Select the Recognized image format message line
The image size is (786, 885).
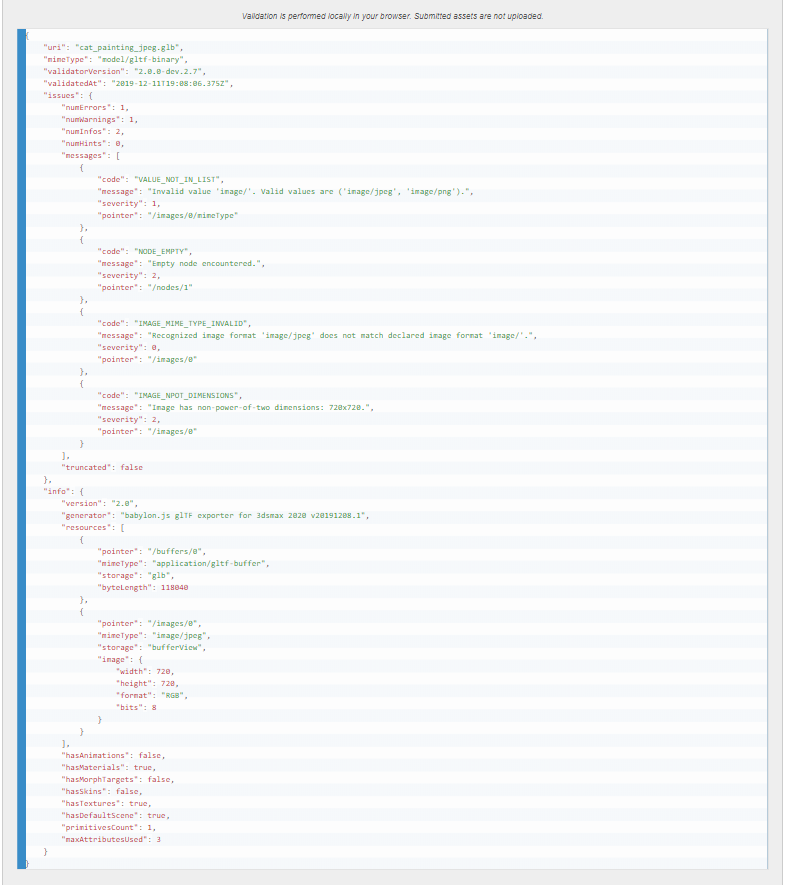click(317, 335)
